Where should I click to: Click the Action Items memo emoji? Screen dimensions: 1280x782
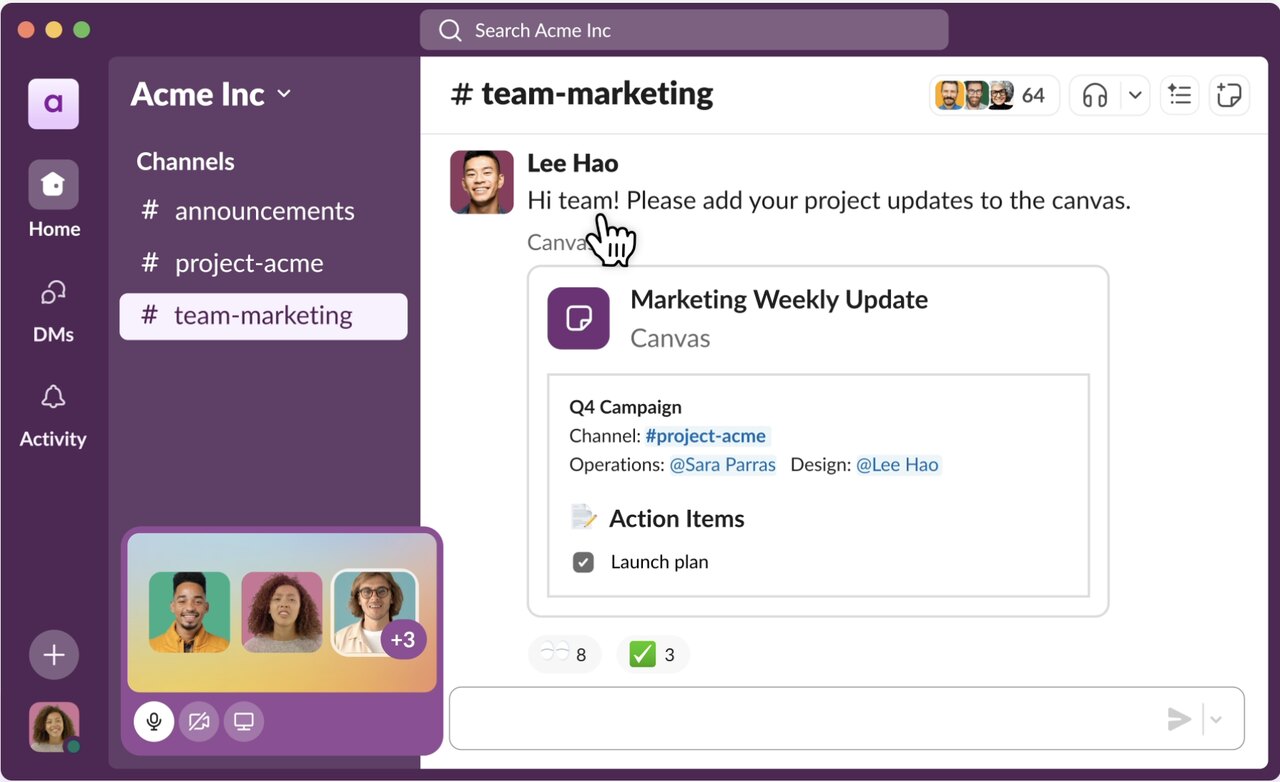click(x=583, y=518)
